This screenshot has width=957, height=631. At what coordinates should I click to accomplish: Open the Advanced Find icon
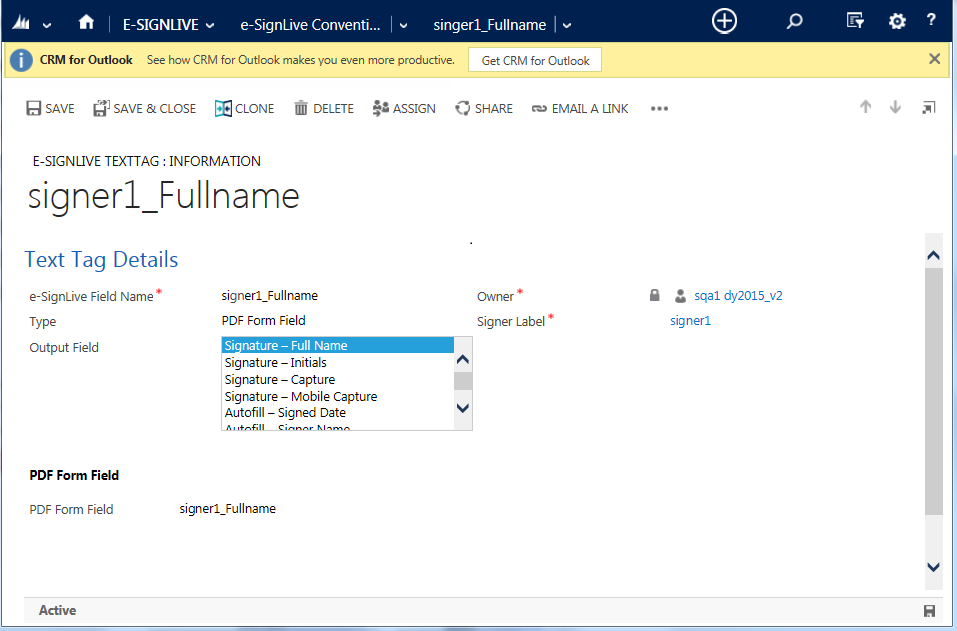[855, 21]
